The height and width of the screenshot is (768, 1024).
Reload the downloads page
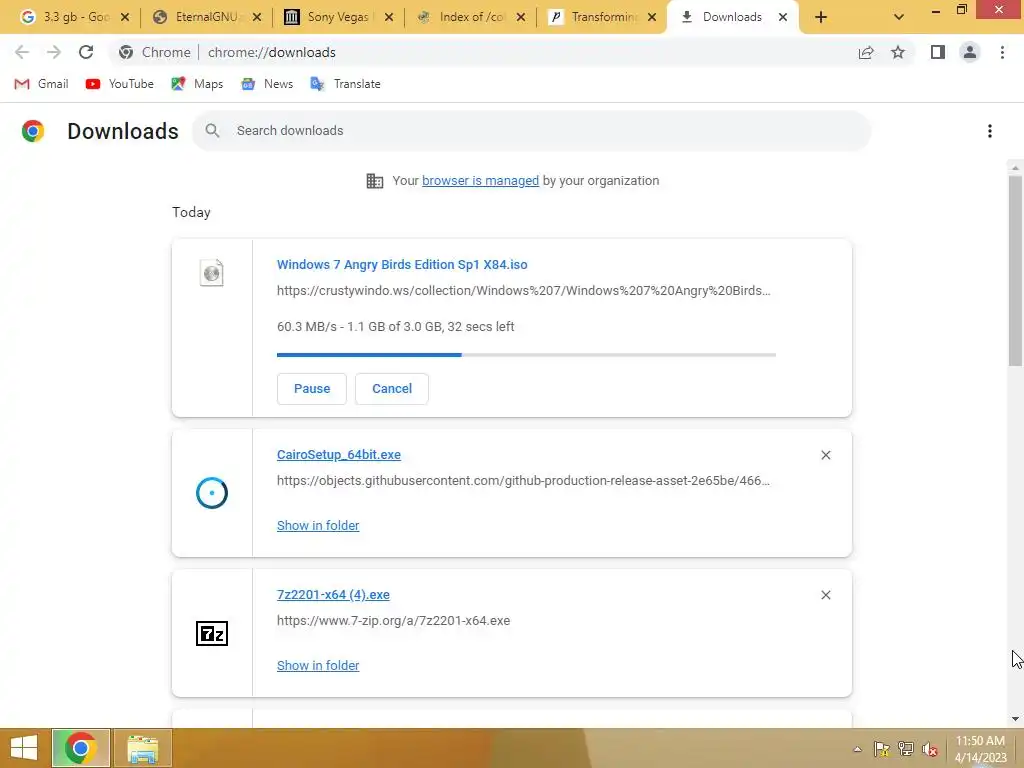pyautogui.click(x=86, y=52)
